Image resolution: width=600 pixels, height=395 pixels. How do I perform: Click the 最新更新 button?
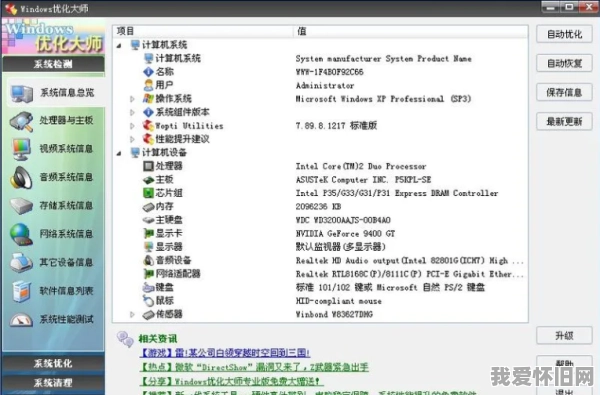[x=564, y=121]
